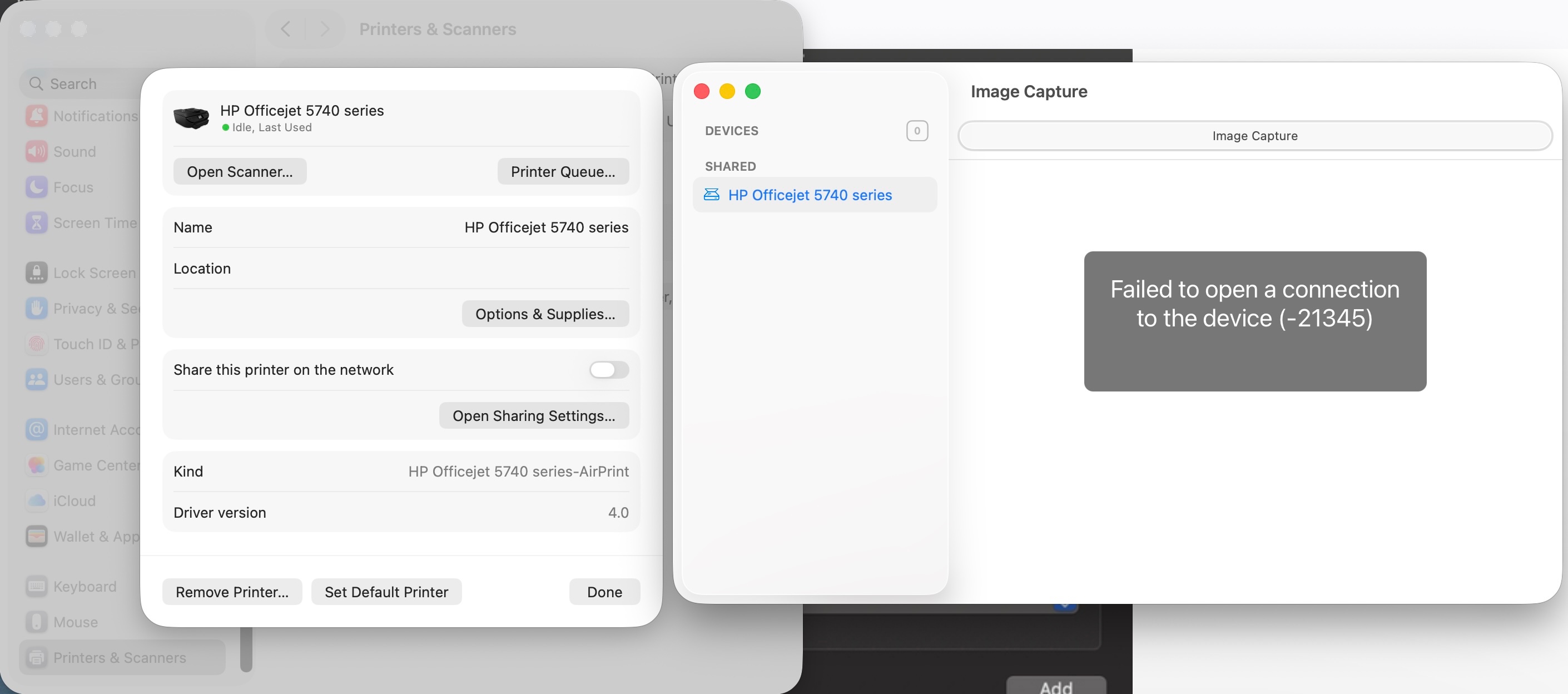This screenshot has height=694, width=1568.
Task: Click the Focus moon sidebar icon
Action: pyautogui.click(x=37, y=187)
